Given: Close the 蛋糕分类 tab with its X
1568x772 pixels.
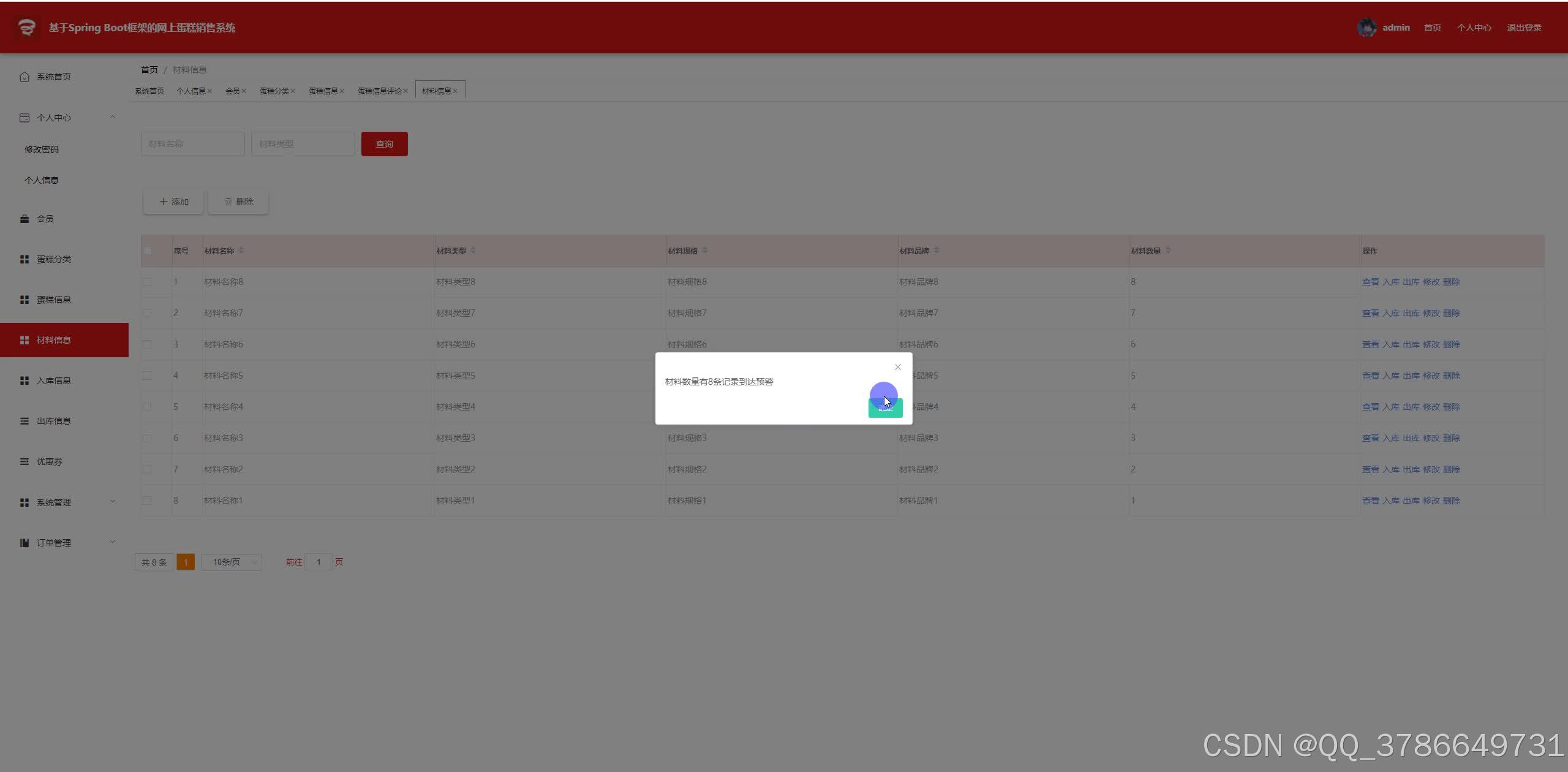Looking at the screenshot, I should point(293,91).
